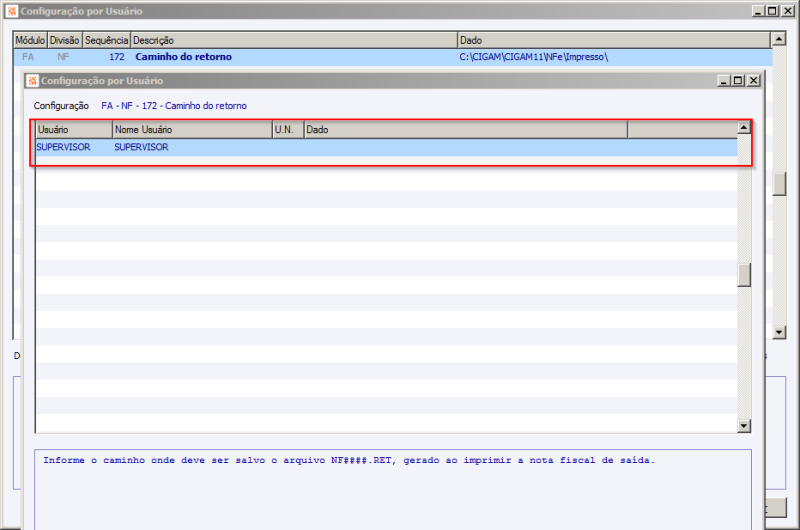Maximize the outer Configuração por Usuário window
The image size is (800, 530).
point(772,11)
